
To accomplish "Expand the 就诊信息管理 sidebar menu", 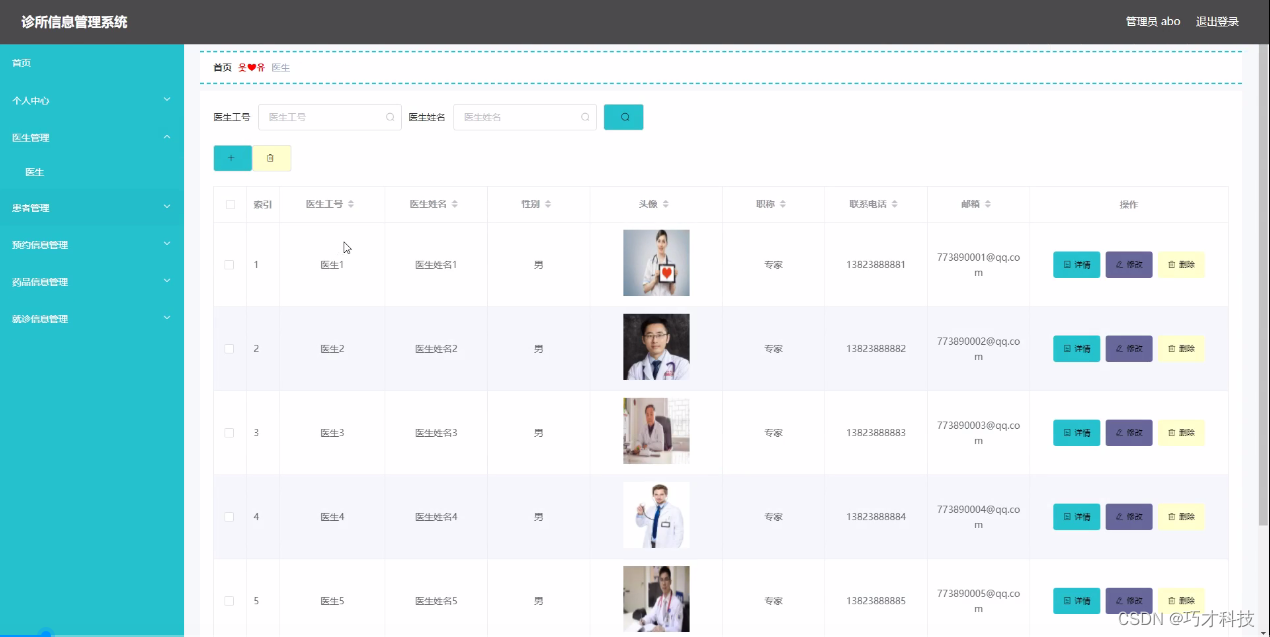I will pyautogui.click(x=92, y=318).
